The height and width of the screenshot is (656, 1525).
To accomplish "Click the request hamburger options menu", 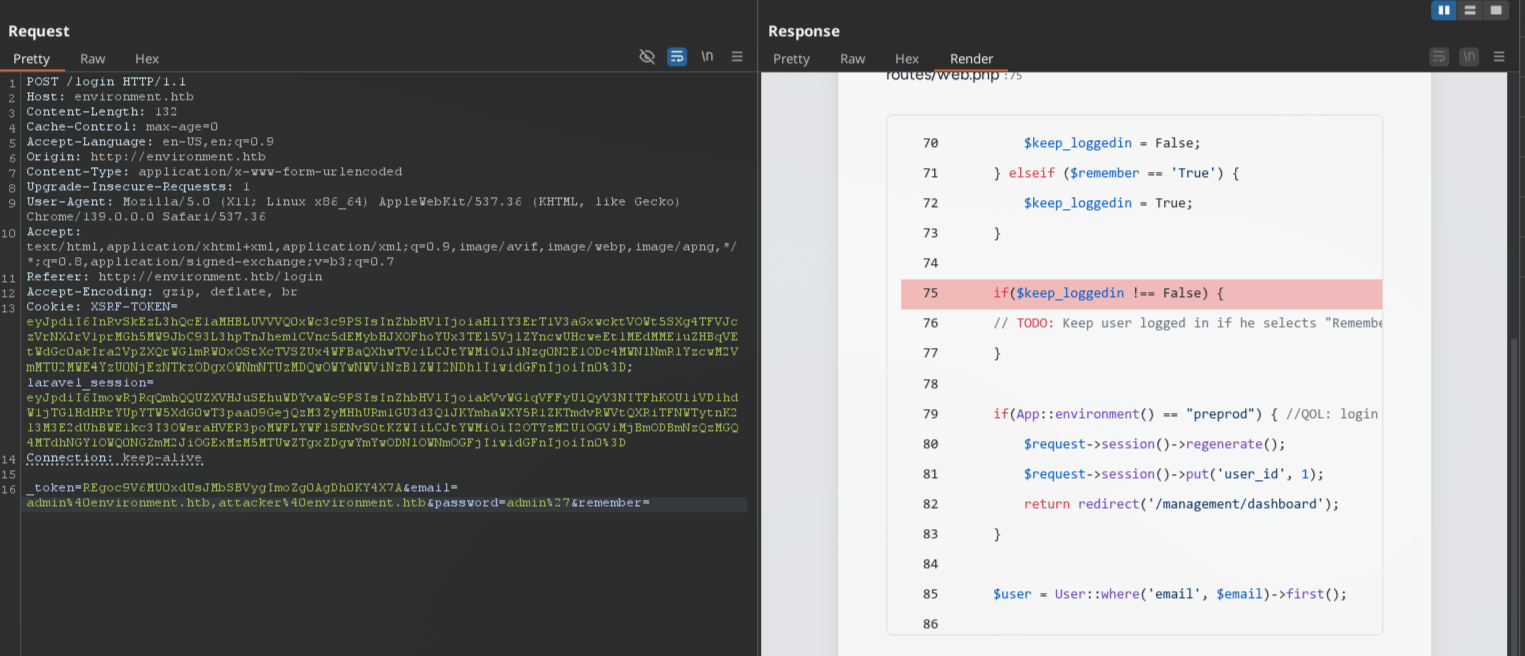I will 737,57.
